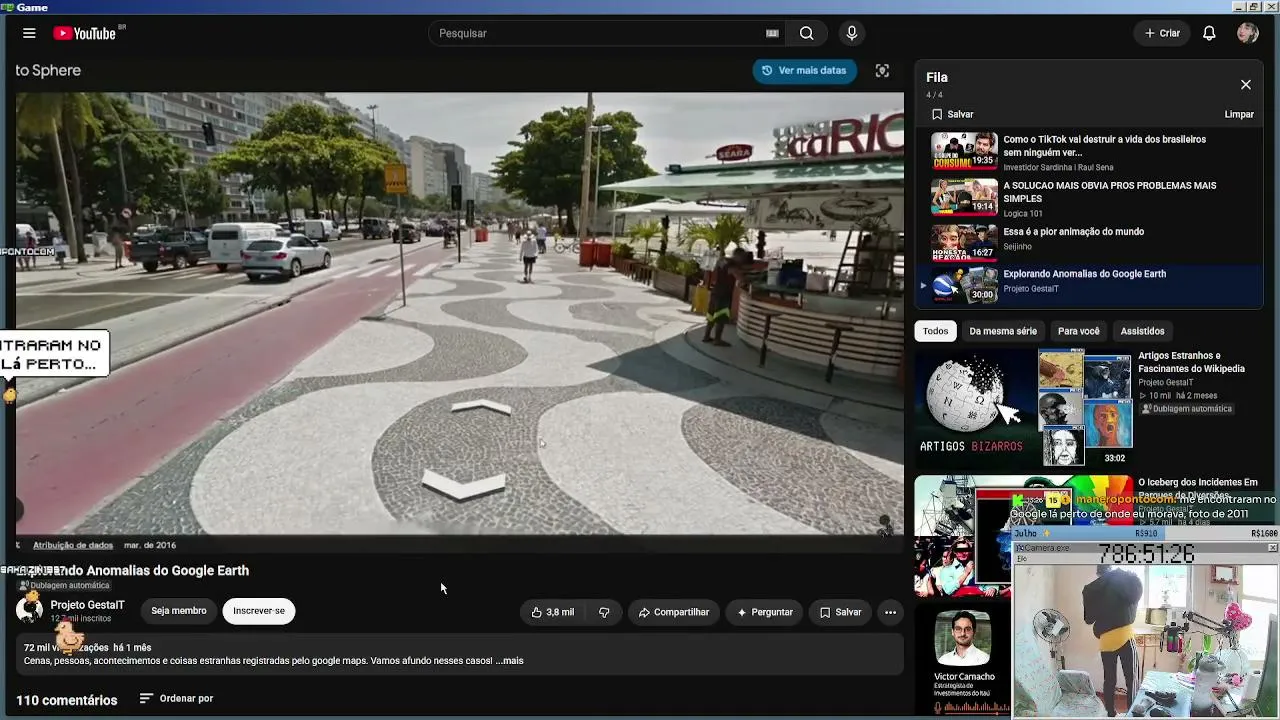Screen dimensions: 1280x720
Task: Open 'Artigos Estranhos e Fascinantes da Wikipedia' title
Action: point(1191,362)
